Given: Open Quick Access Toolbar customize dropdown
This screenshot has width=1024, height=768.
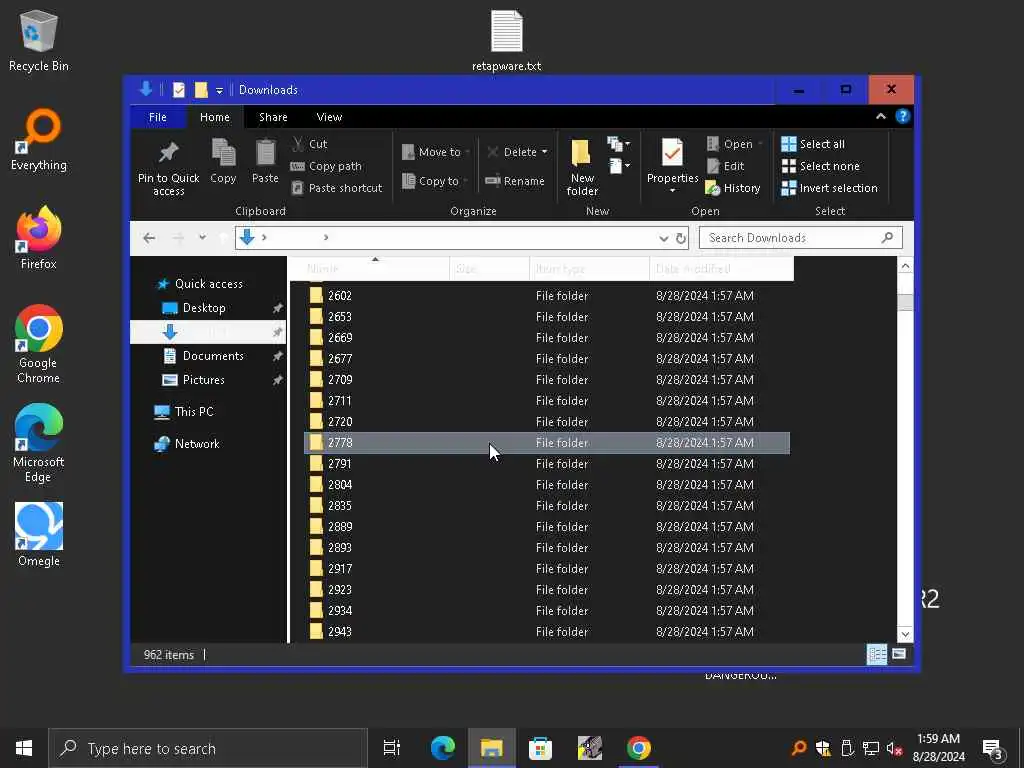Looking at the screenshot, I should [219, 90].
